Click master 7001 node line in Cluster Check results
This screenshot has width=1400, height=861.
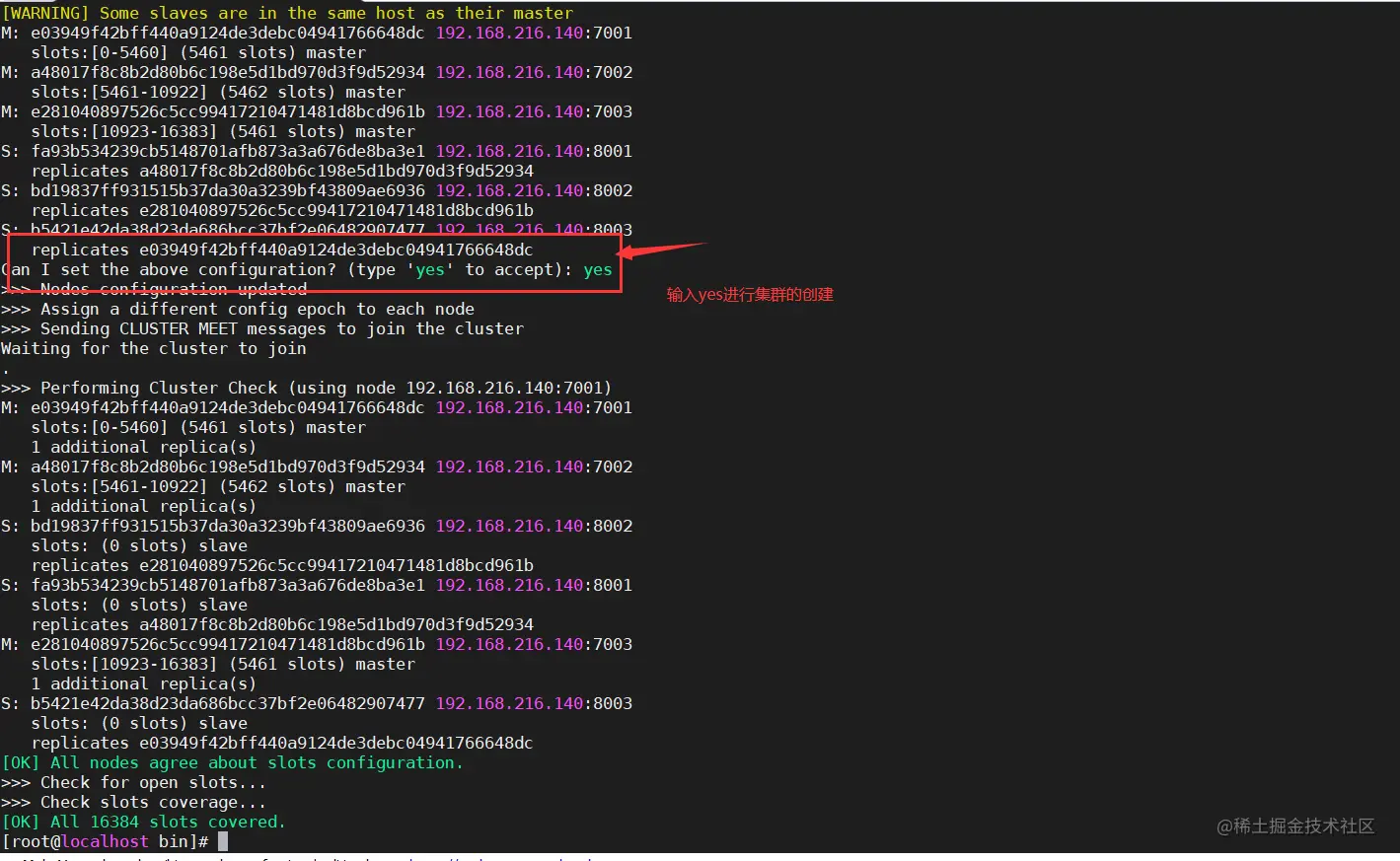(x=317, y=407)
